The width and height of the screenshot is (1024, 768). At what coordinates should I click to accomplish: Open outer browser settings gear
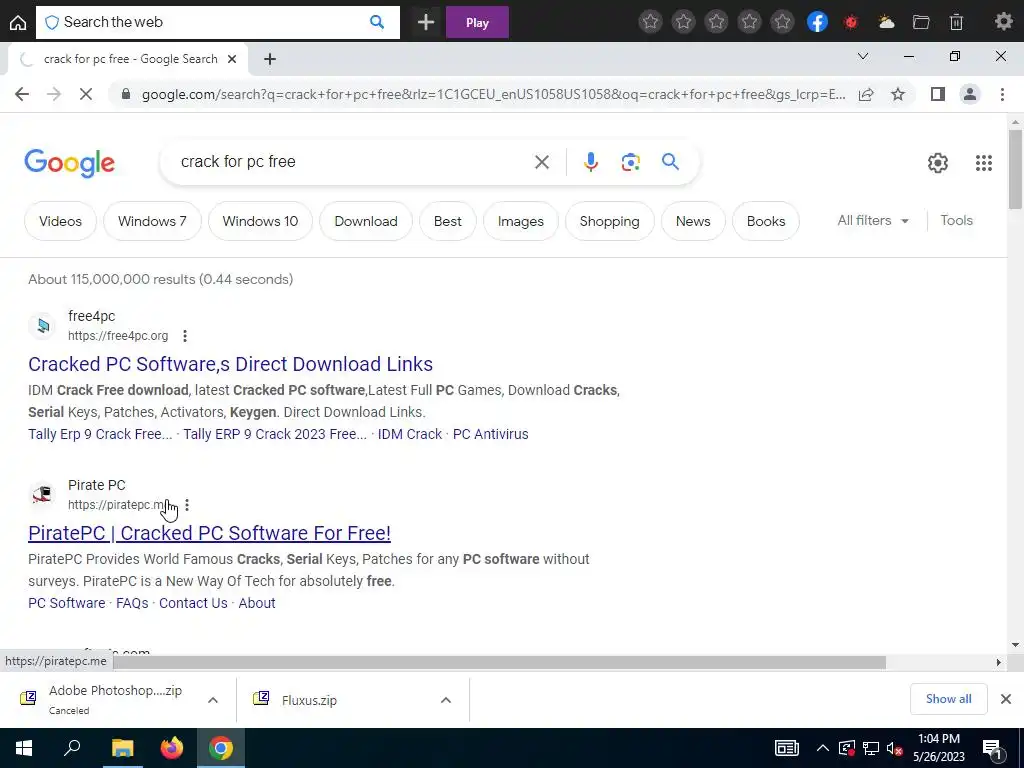(x=1004, y=22)
